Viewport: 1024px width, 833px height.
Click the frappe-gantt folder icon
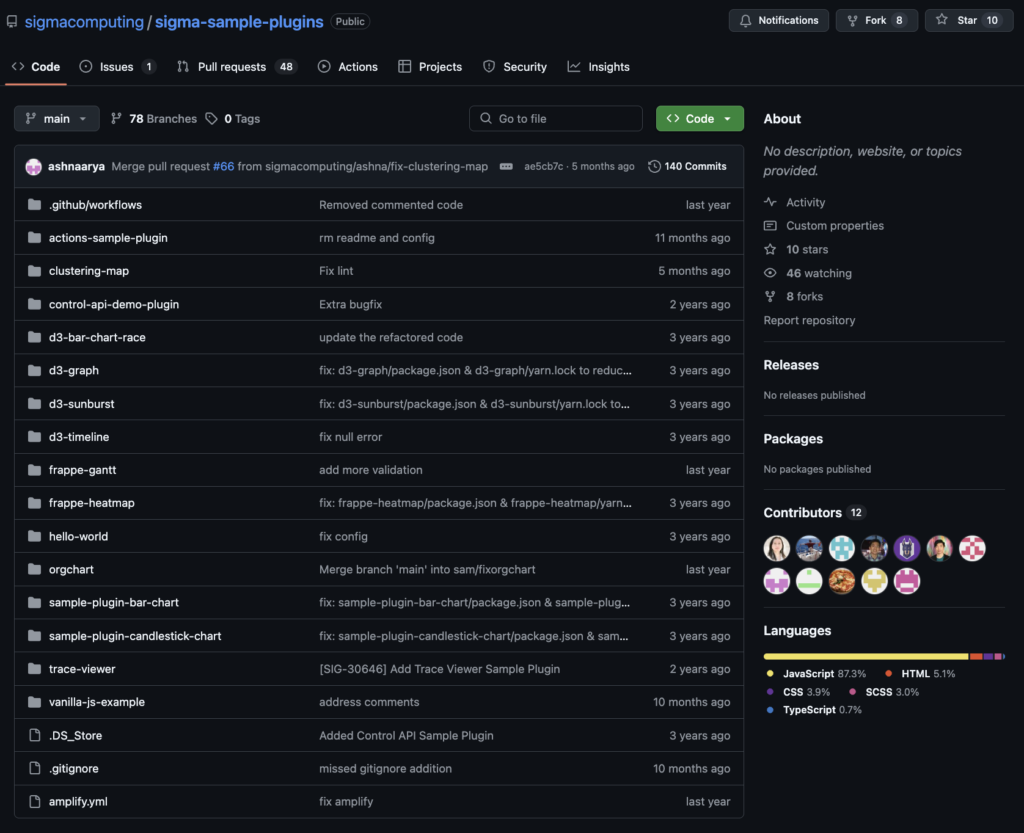tap(35, 470)
